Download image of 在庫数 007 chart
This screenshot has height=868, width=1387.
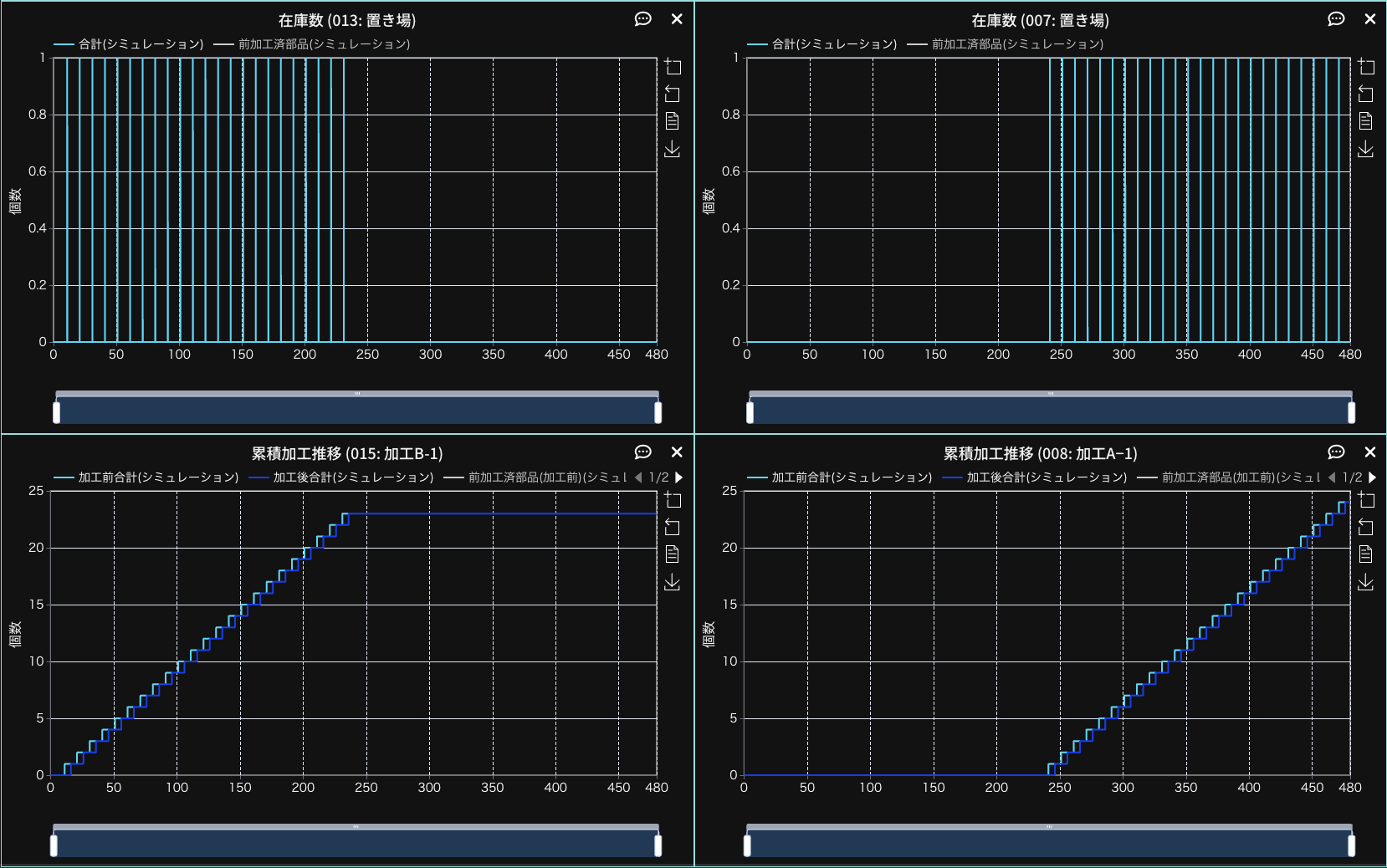pyautogui.click(x=1365, y=149)
